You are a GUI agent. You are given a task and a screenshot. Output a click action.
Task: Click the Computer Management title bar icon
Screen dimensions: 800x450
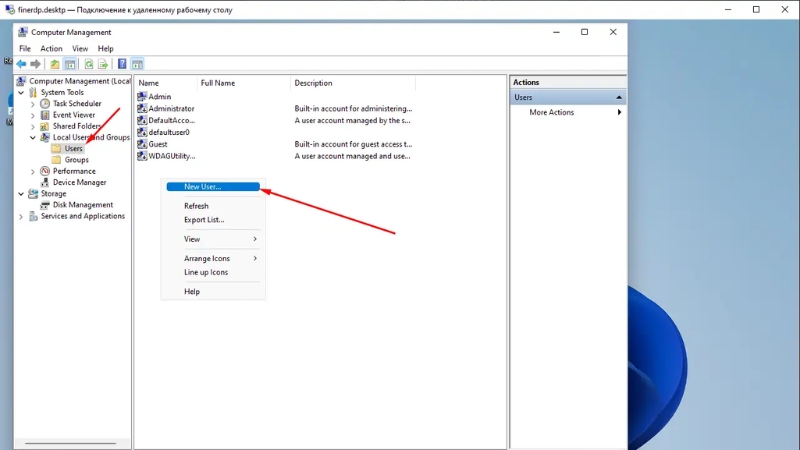pos(22,32)
